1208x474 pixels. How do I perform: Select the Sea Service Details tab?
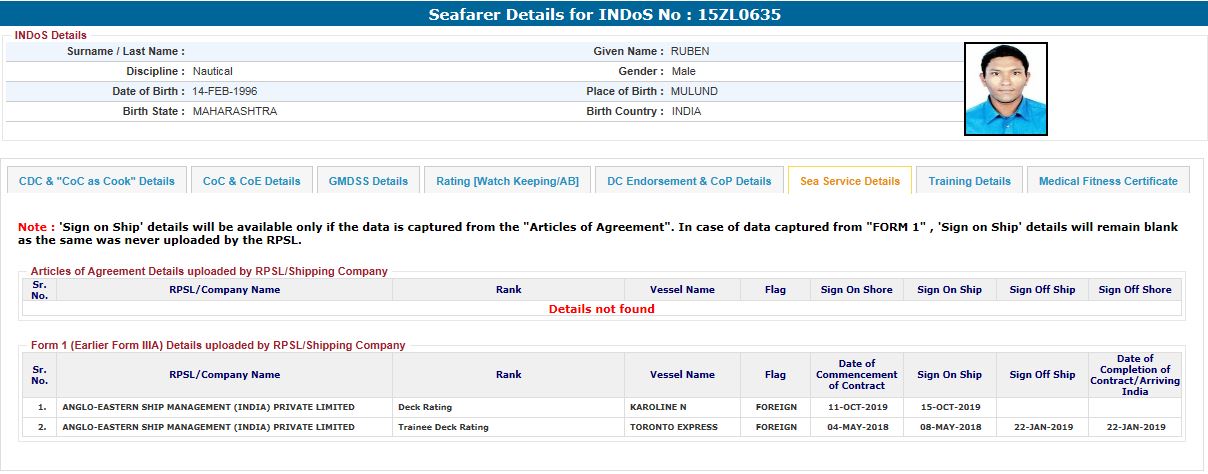tap(849, 181)
